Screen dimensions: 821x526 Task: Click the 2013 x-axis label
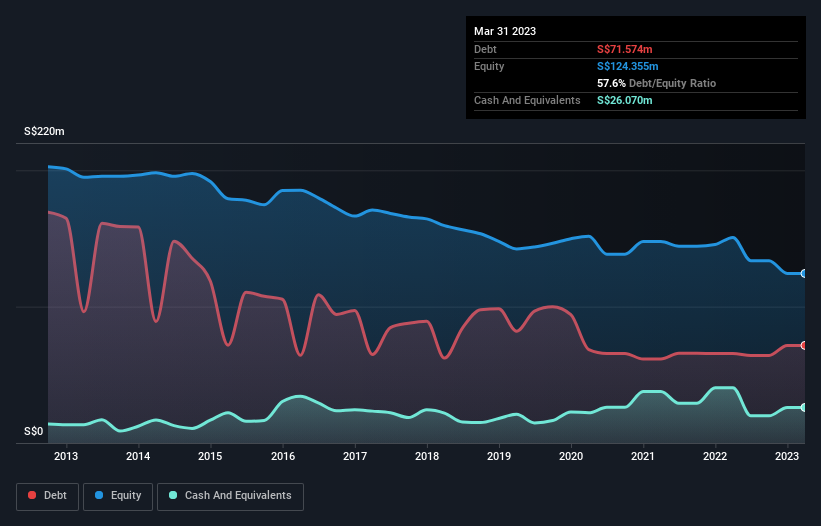[x=66, y=456]
